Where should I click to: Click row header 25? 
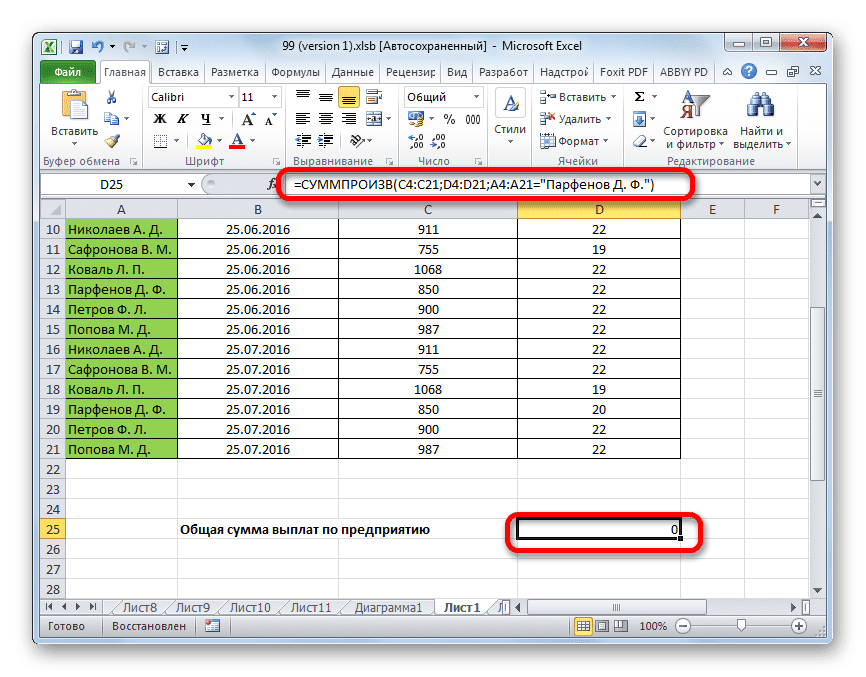coord(53,529)
